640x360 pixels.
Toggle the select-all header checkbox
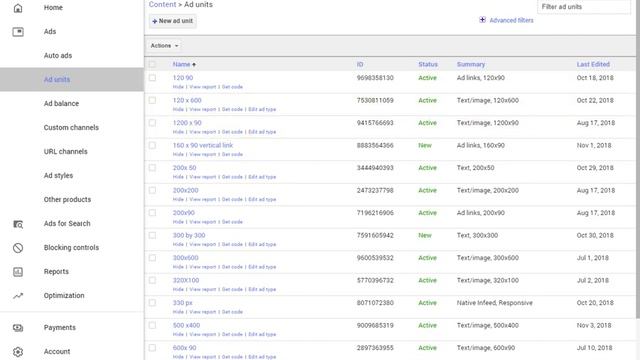click(152, 64)
